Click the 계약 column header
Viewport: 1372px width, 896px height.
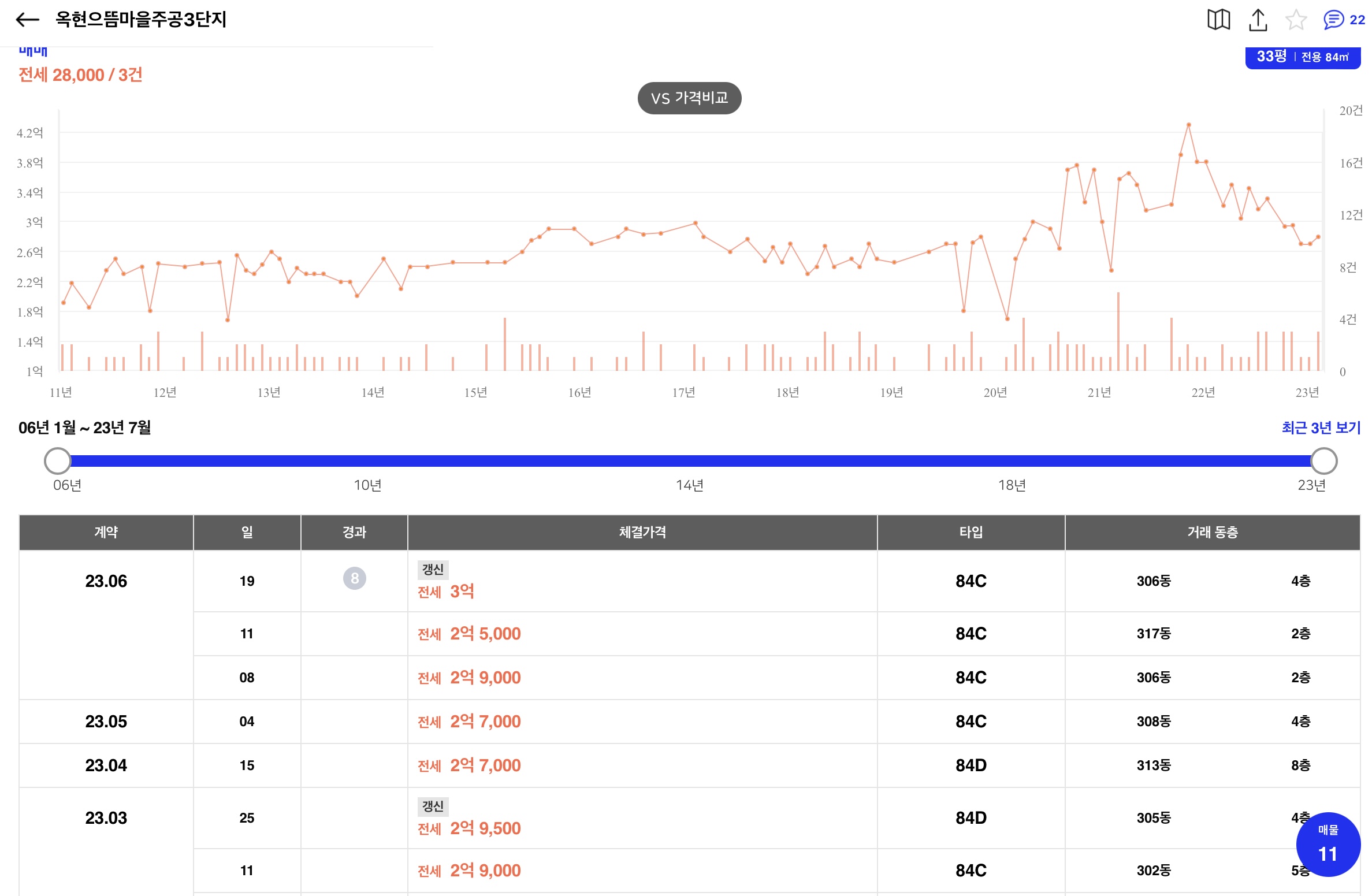click(106, 532)
